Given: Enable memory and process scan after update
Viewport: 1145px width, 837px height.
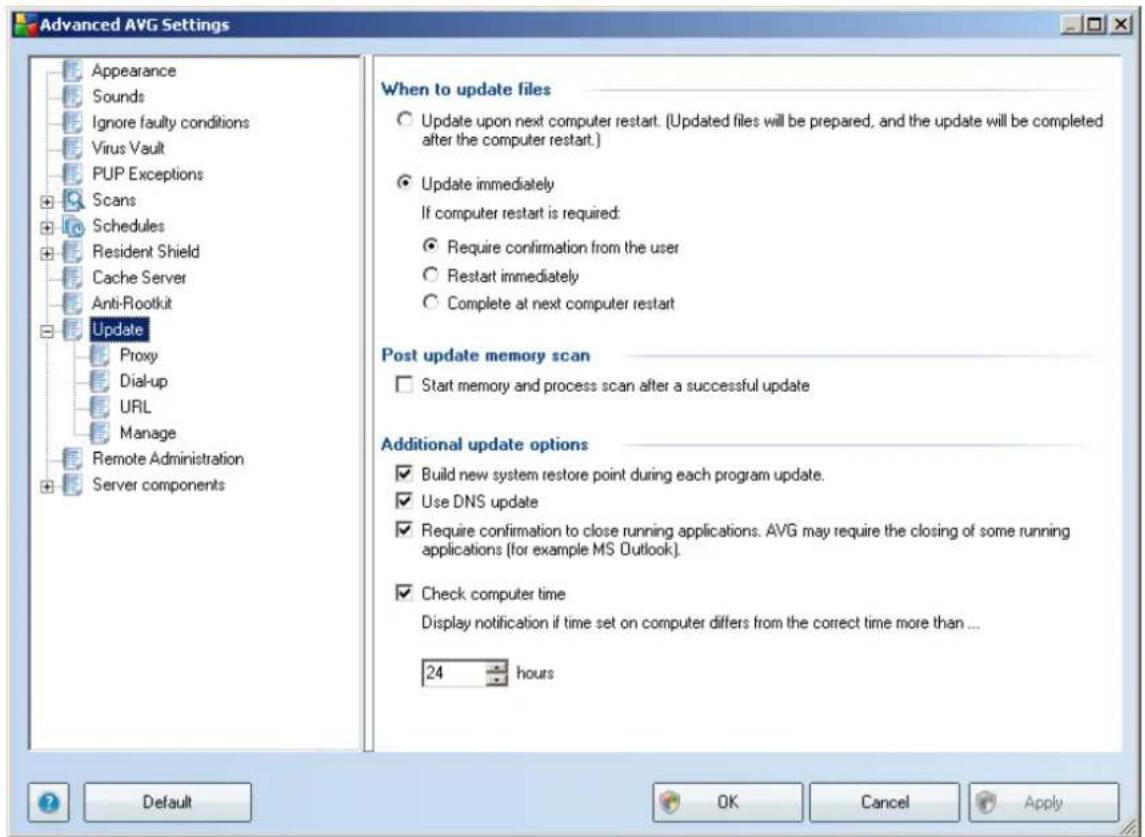Looking at the screenshot, I should pyautogui.click(x=404, y=384).
